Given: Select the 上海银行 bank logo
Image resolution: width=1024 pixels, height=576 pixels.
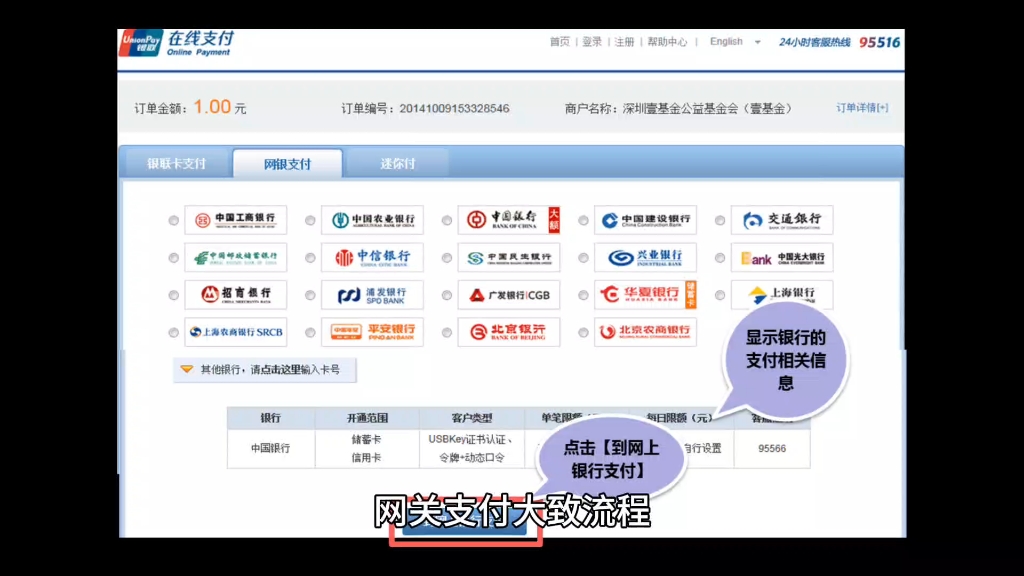Looking at the screenshot, I should tap(782, 295).
